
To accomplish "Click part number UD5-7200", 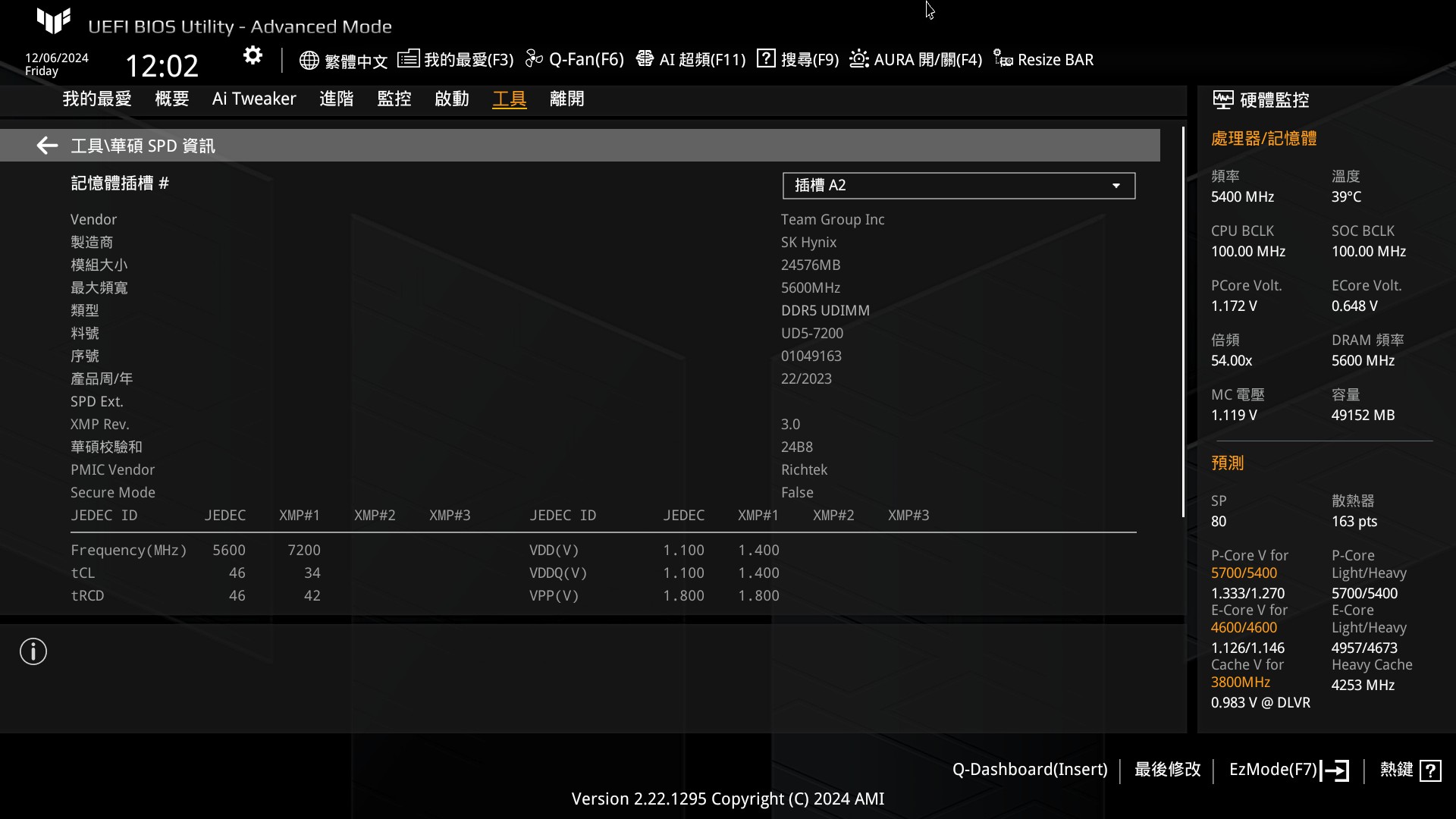I will pos(812,334).
